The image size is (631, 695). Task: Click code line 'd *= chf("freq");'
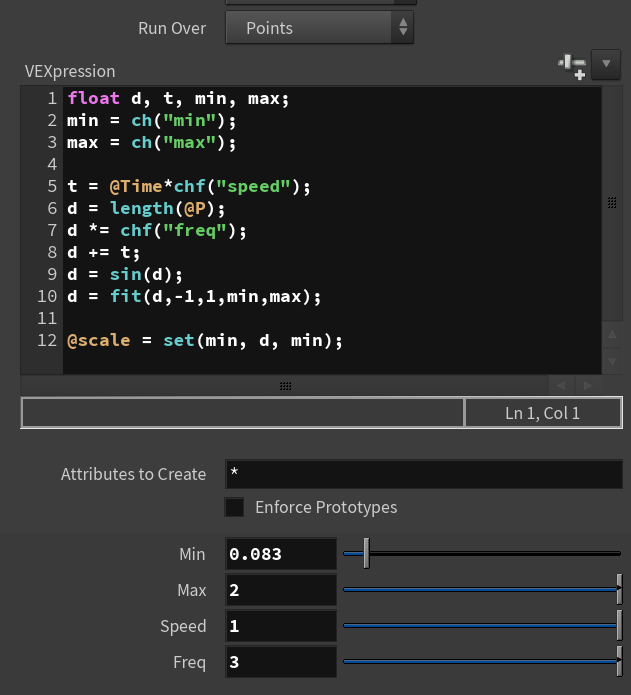point(157,230)
